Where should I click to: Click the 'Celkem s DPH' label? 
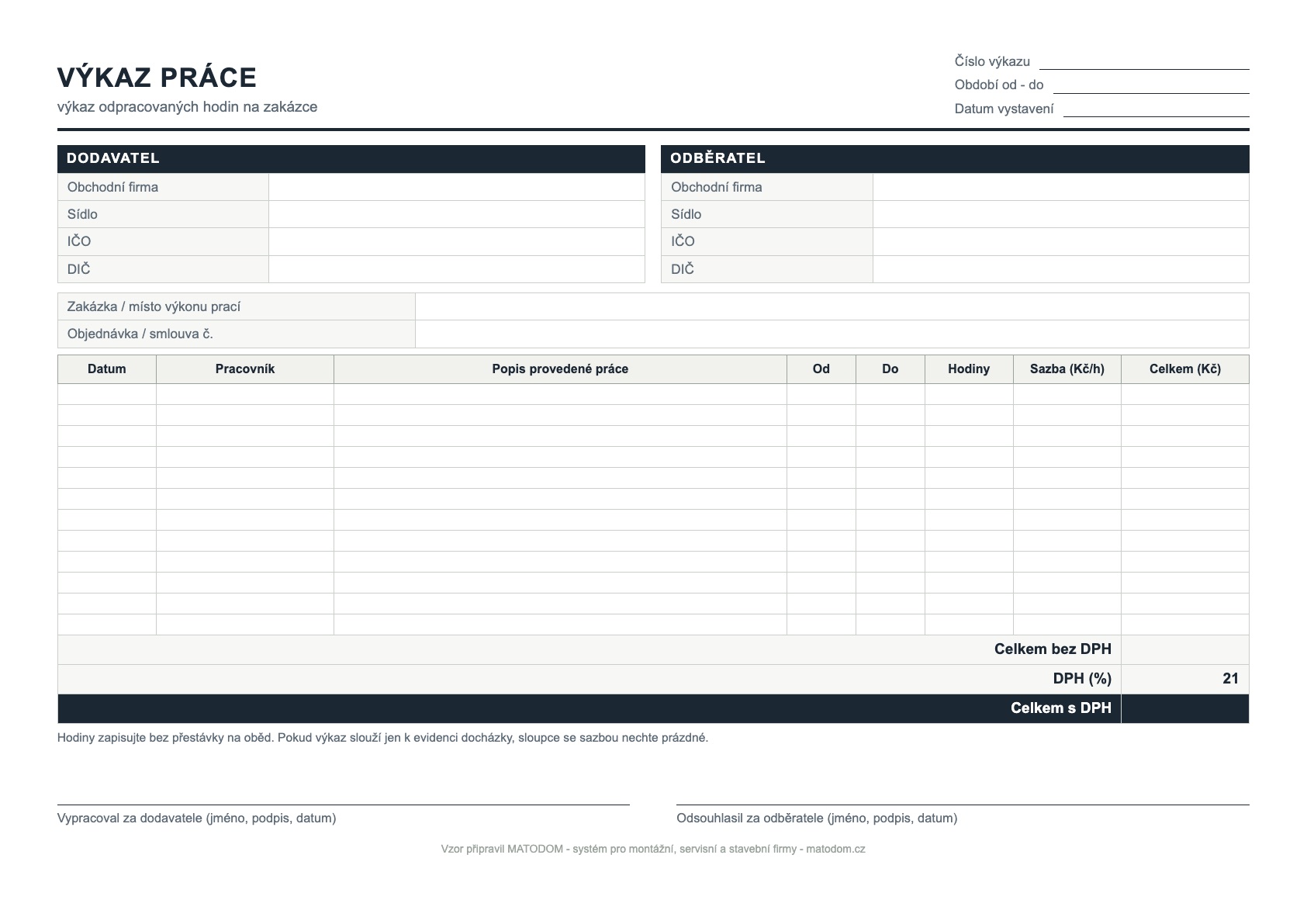tap(1061, 708)
